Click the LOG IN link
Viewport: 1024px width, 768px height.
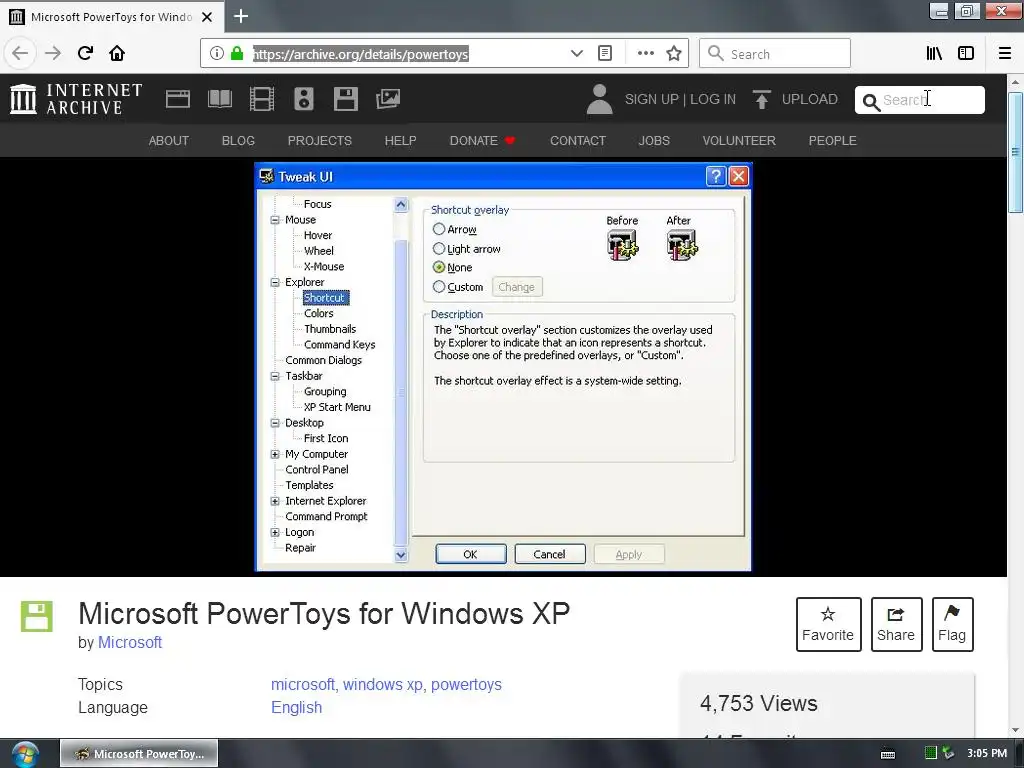pyautogui.click(x=713, y=99)
